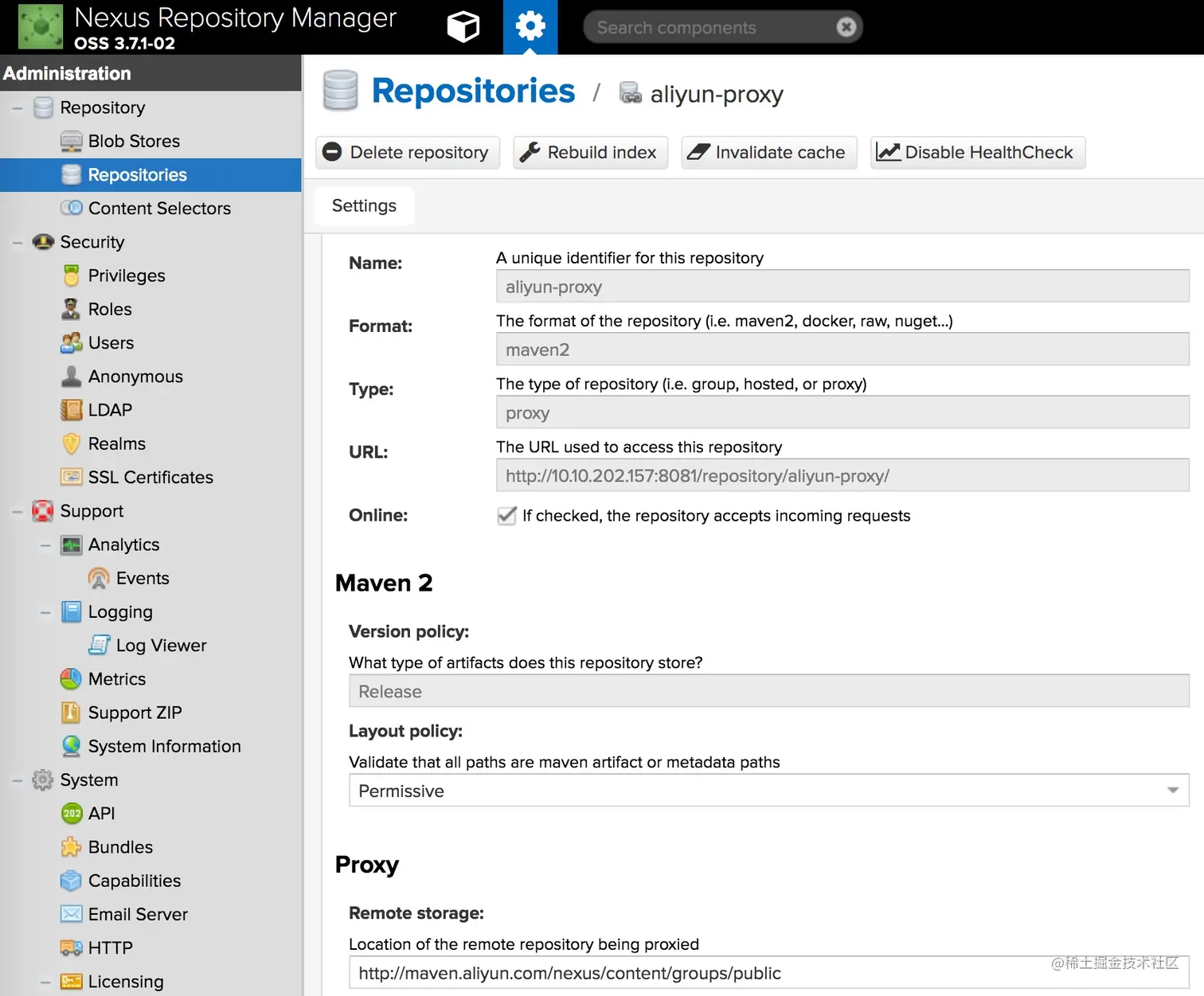The width and height of the screenshot is (1204, 996).
Task: Click the Metrics pie chart icon
Action: pyautogui.click(x=71, y=679)
